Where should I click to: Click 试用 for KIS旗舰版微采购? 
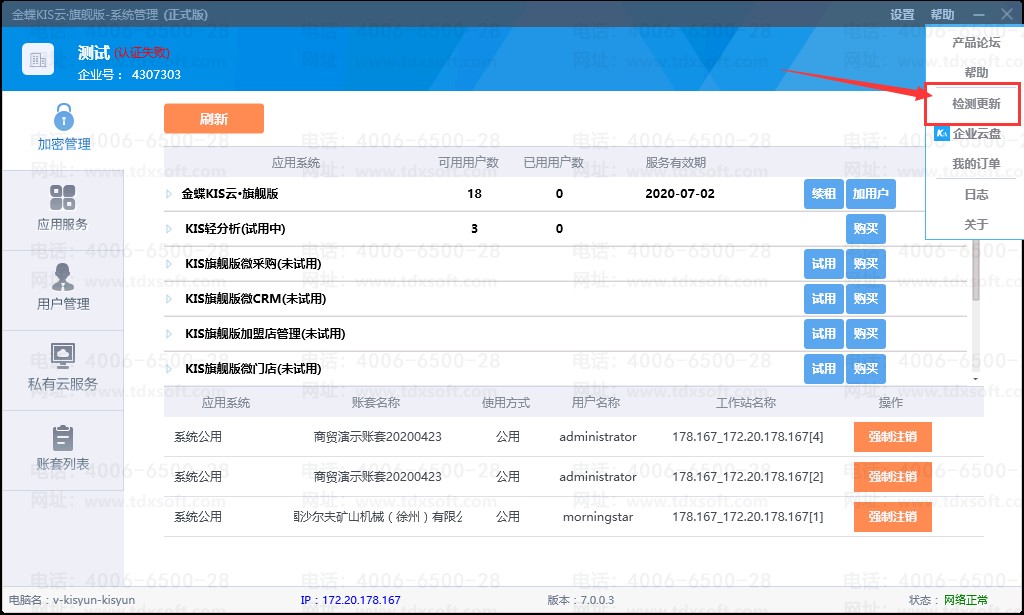coord(823,264)
